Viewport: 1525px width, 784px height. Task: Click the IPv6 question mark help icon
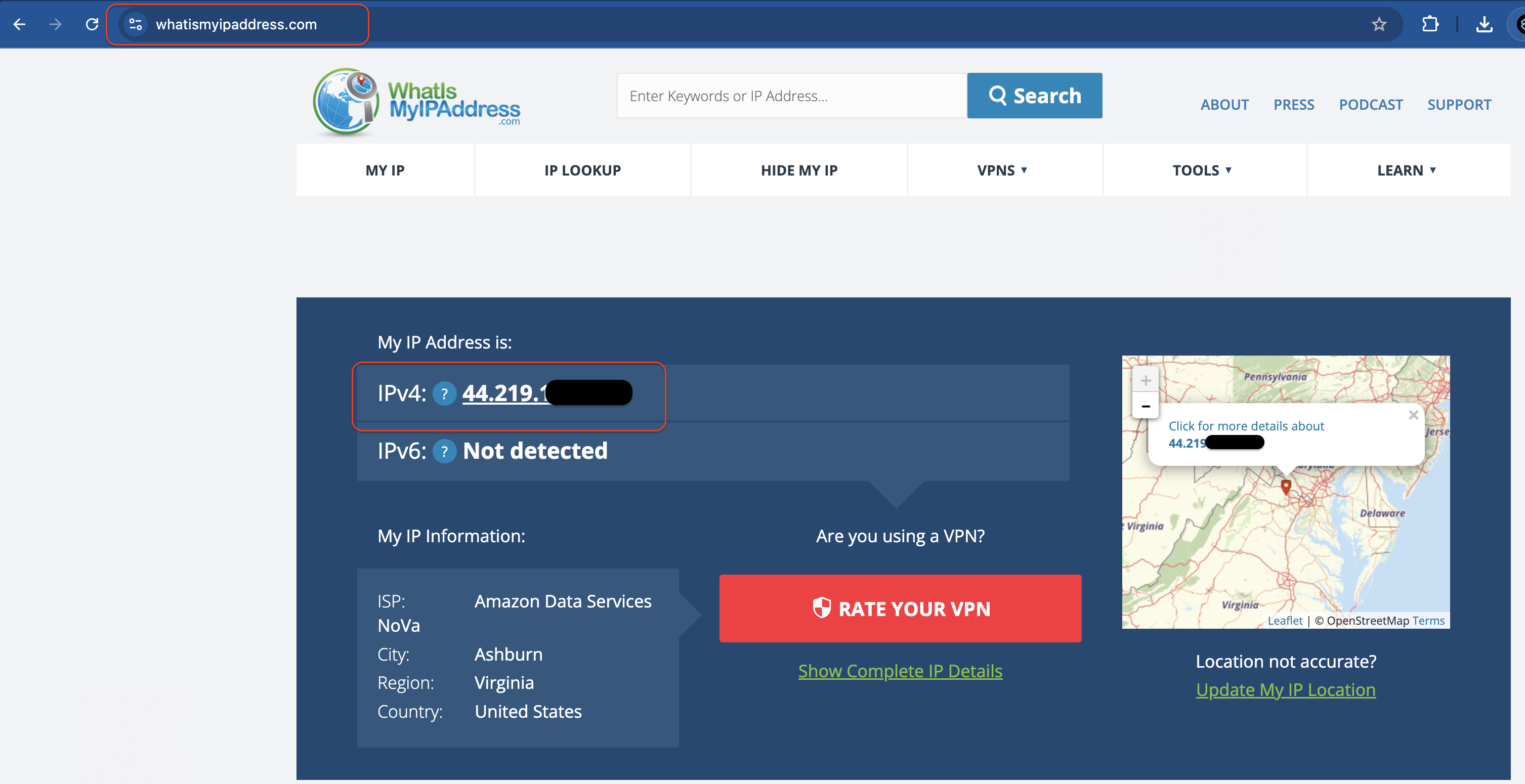pos(444,452)
